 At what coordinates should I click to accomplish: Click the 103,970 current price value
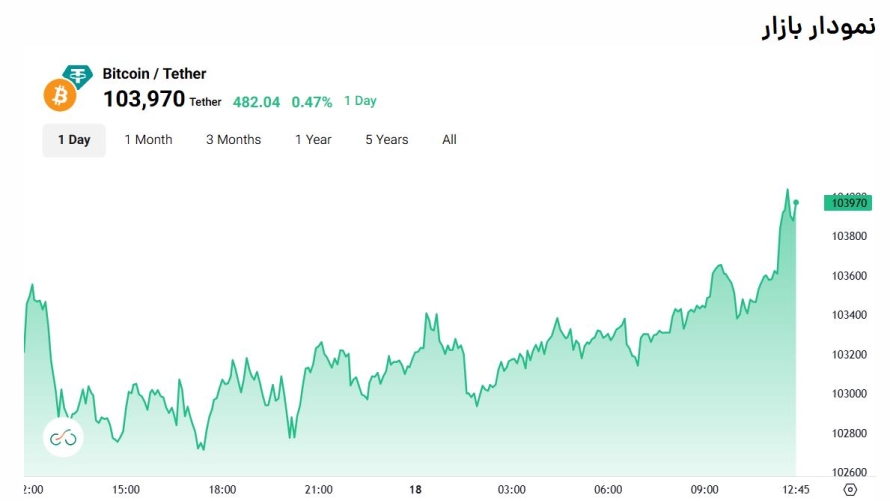tap(144, 99)
